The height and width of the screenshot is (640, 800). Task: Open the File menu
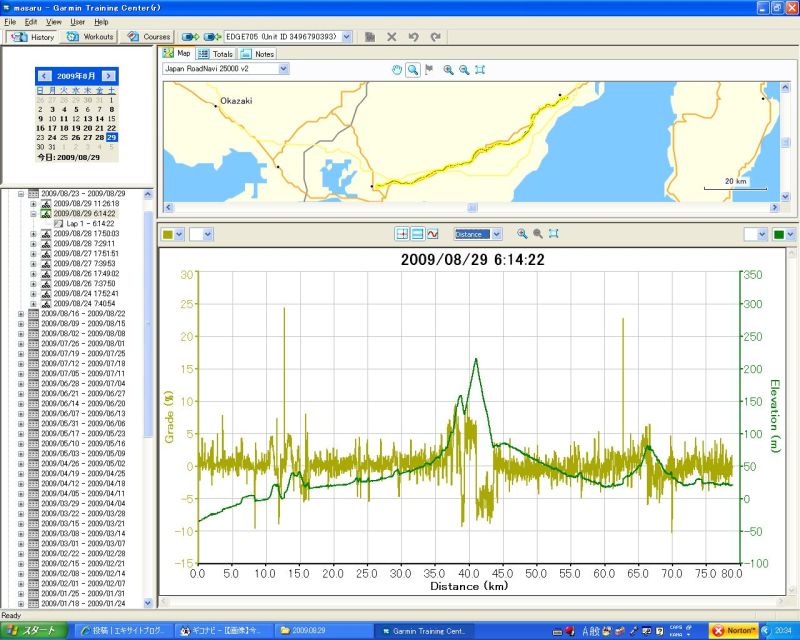10,22
